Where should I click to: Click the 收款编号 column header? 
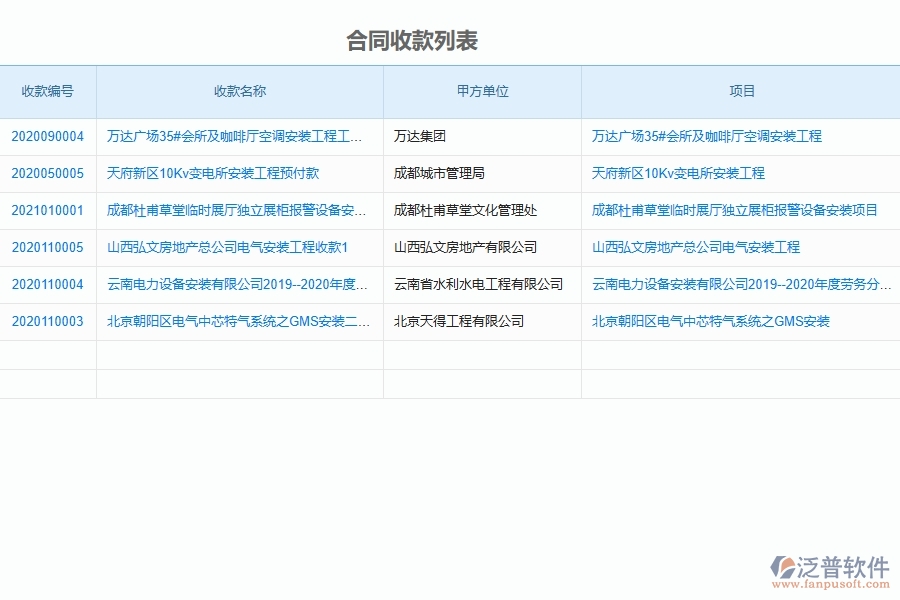[48, 91]
